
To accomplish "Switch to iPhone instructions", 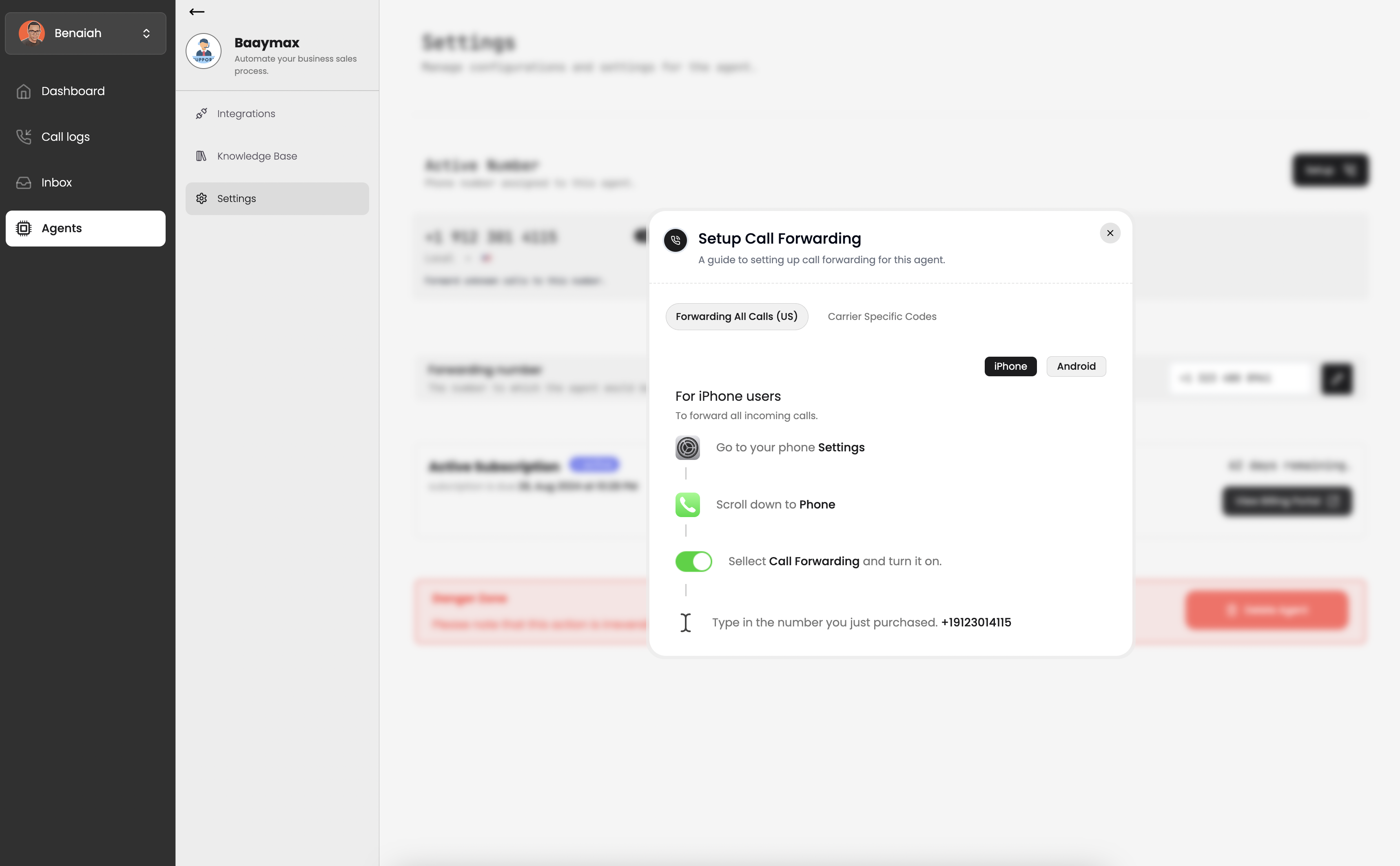I will coord(1010,366).
